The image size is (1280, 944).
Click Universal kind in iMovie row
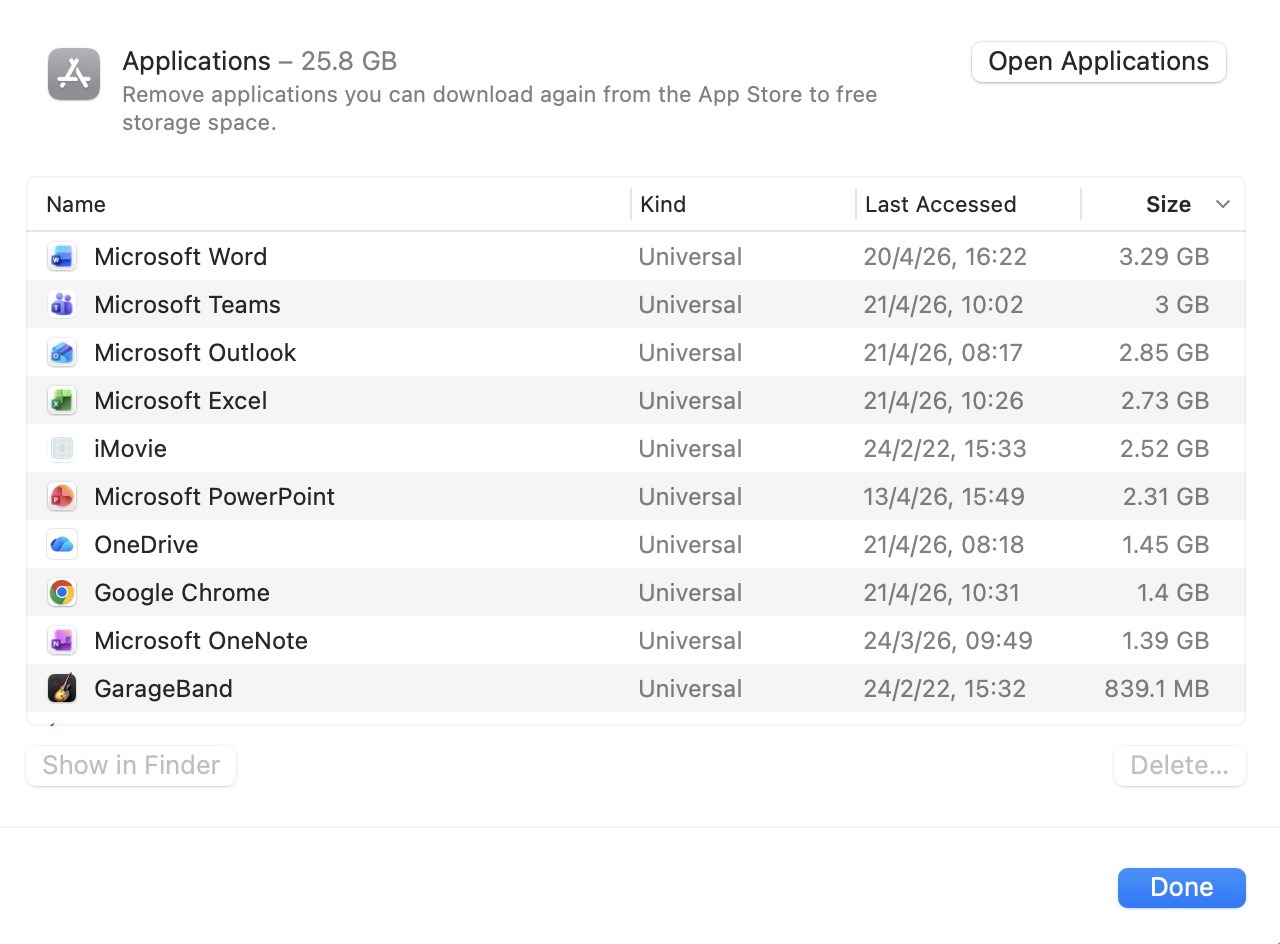click(x=690, y=449)
